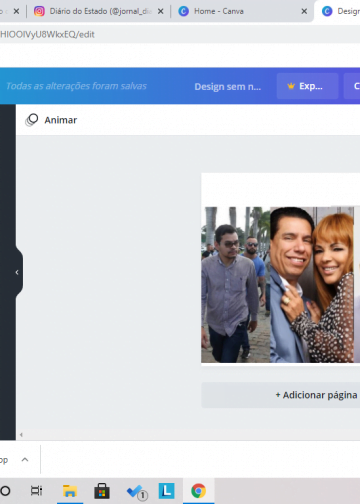Click the Canva favicon on Home tab
The image size is (360, 504).
tap(184, 11)
